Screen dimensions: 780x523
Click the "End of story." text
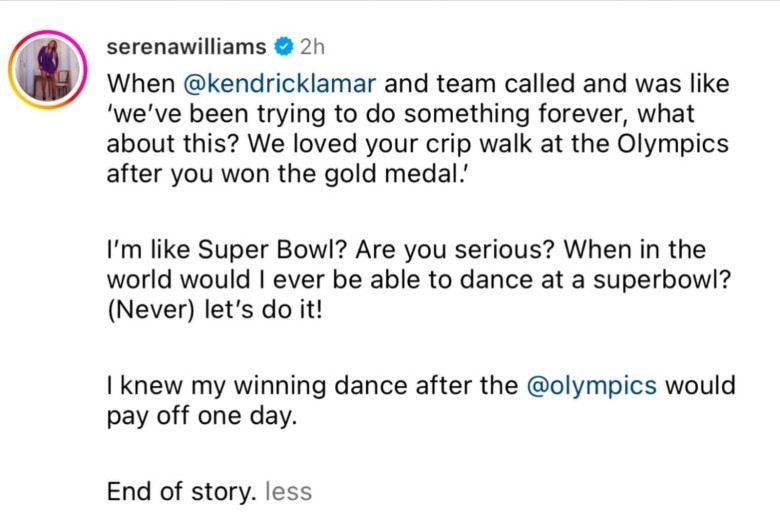coord(181,492)
